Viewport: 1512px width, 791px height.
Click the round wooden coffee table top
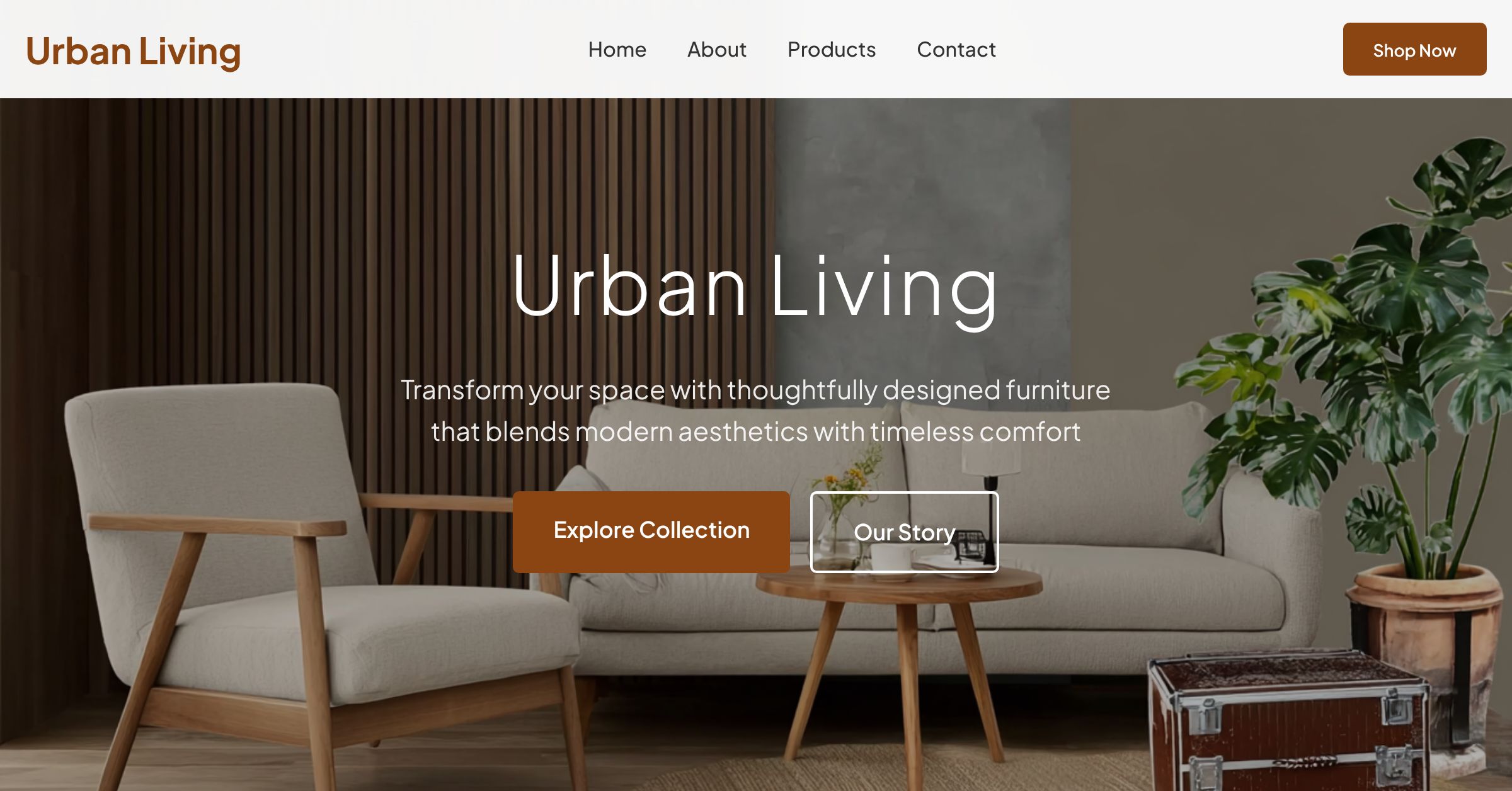[x=898, y=583]
